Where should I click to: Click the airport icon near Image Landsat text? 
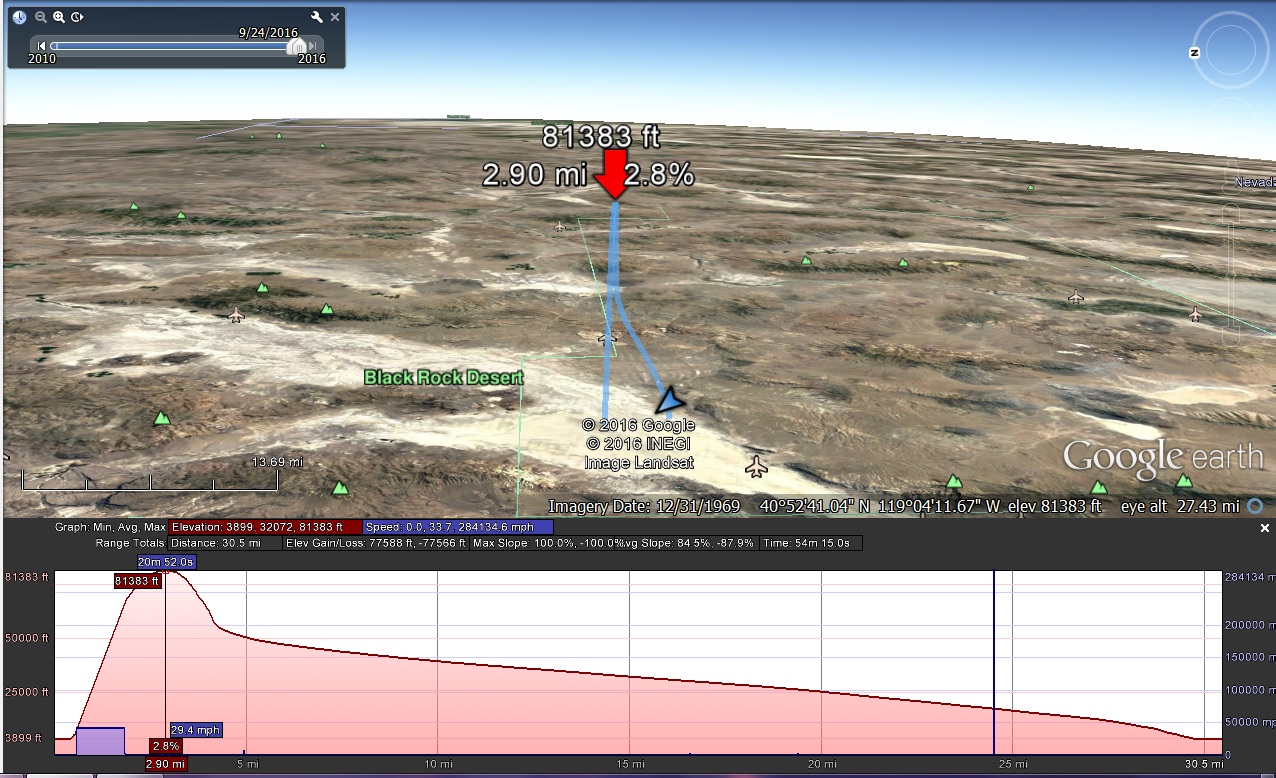[x=757, y=466]
